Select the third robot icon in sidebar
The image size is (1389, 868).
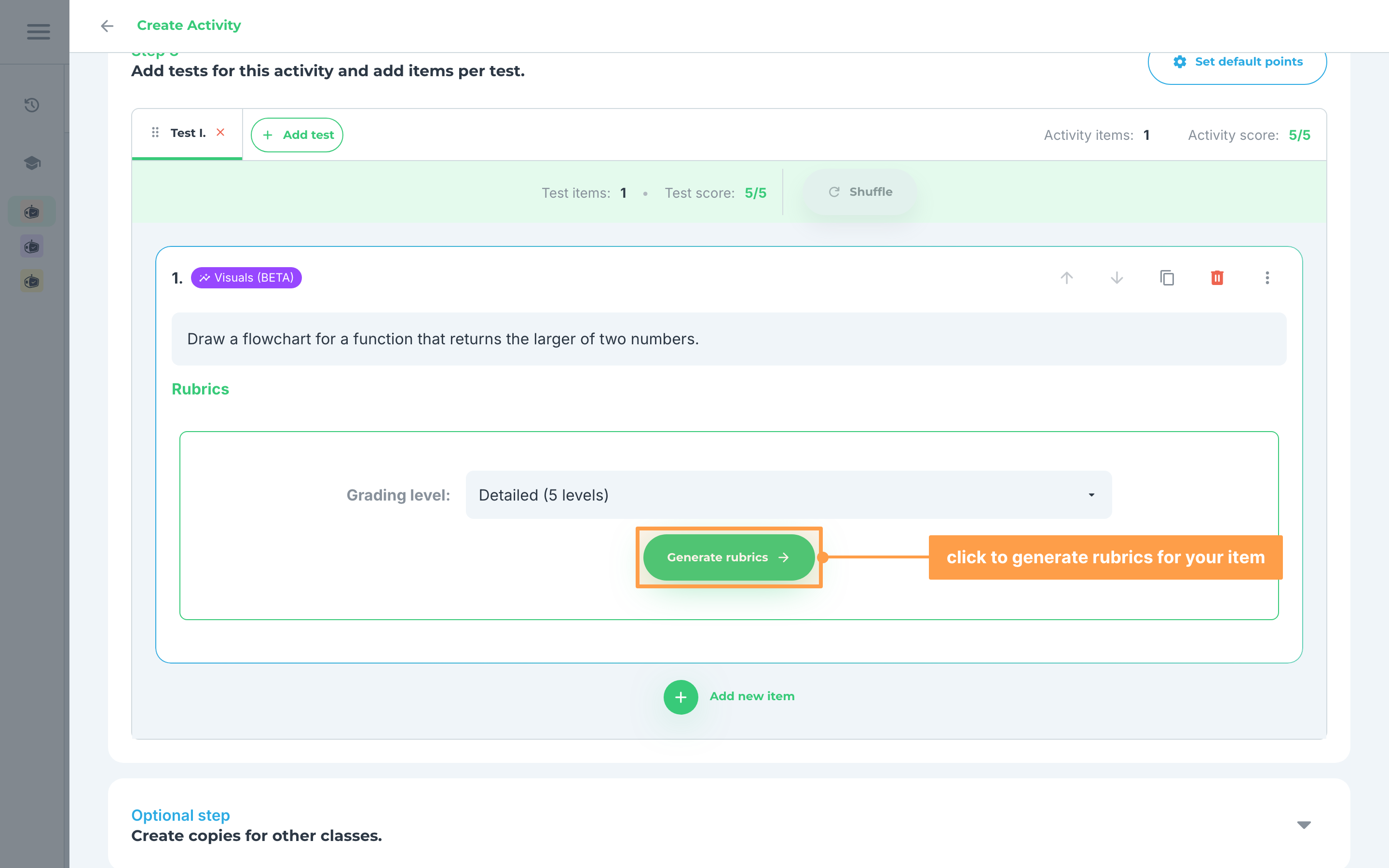pyautogui.click(x=32, y=281)
